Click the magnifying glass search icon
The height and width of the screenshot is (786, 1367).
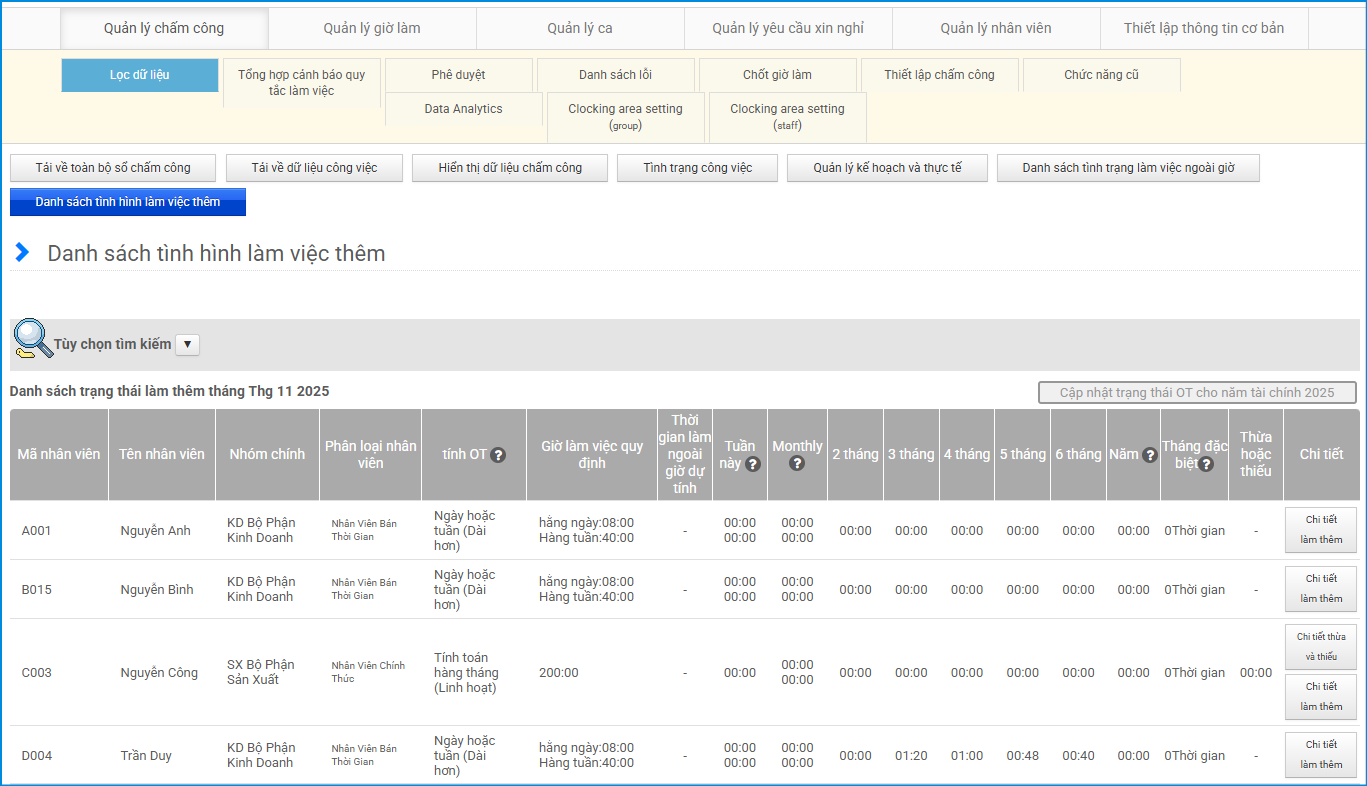[x=32, y=340]
